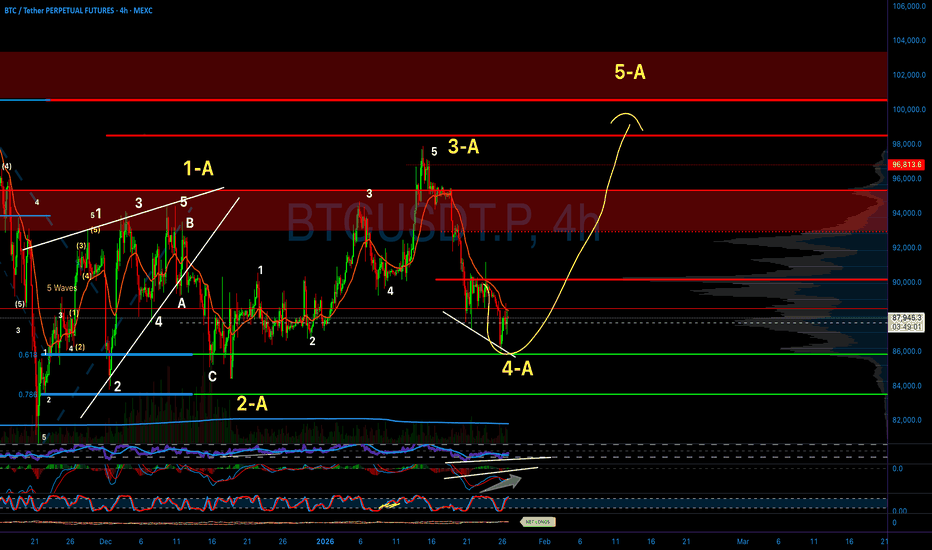Screen dimensions: 932x550
Task: Click the 104,000.0 price axis label
Action: point(909,40)
